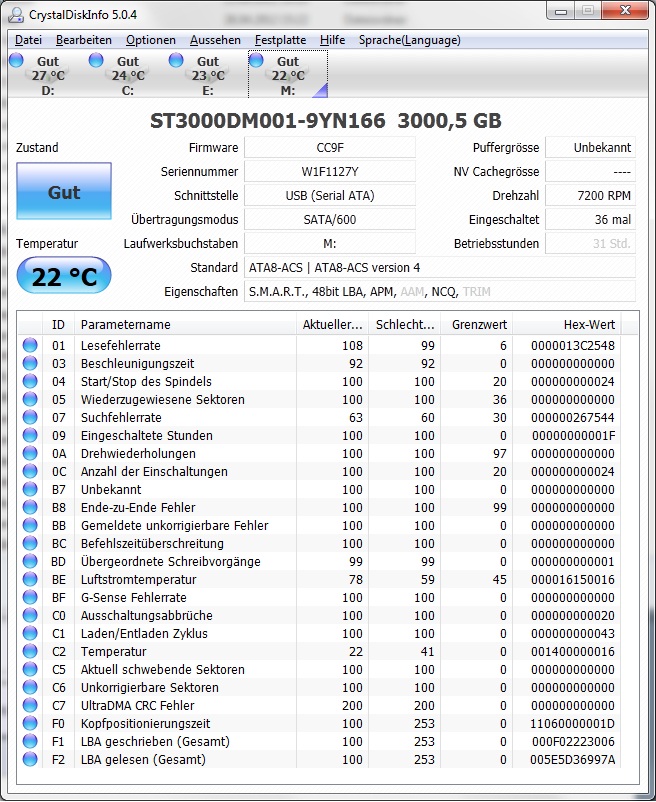Click the Firmware field CC9F

330,148
